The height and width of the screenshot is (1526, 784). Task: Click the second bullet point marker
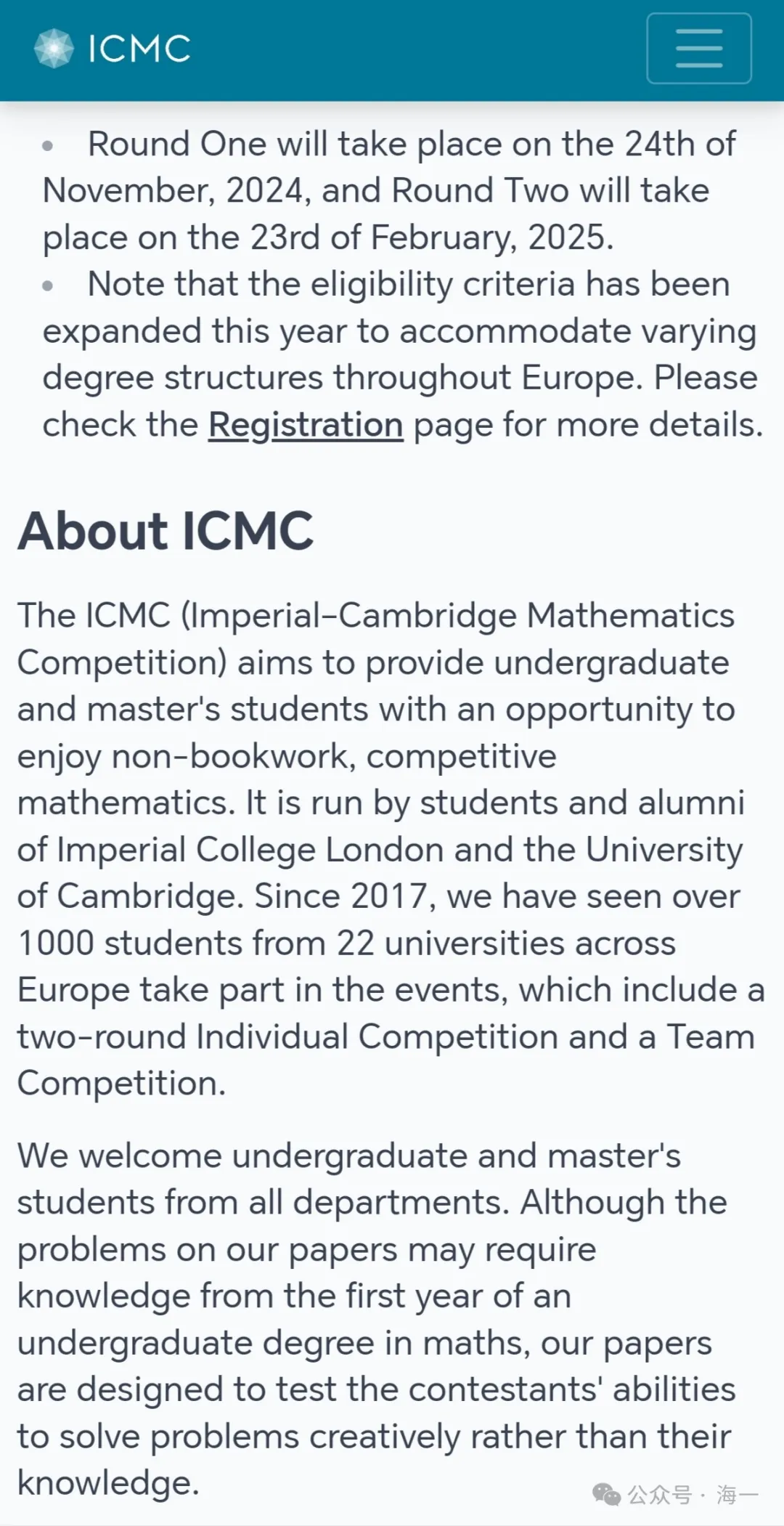(x=48, y=285)
